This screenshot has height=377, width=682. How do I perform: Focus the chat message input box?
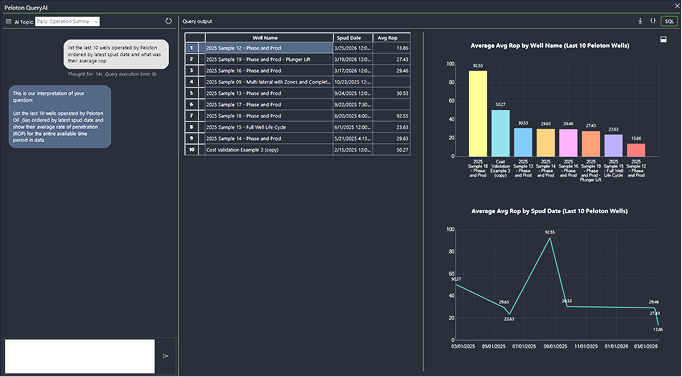[80, 356]
